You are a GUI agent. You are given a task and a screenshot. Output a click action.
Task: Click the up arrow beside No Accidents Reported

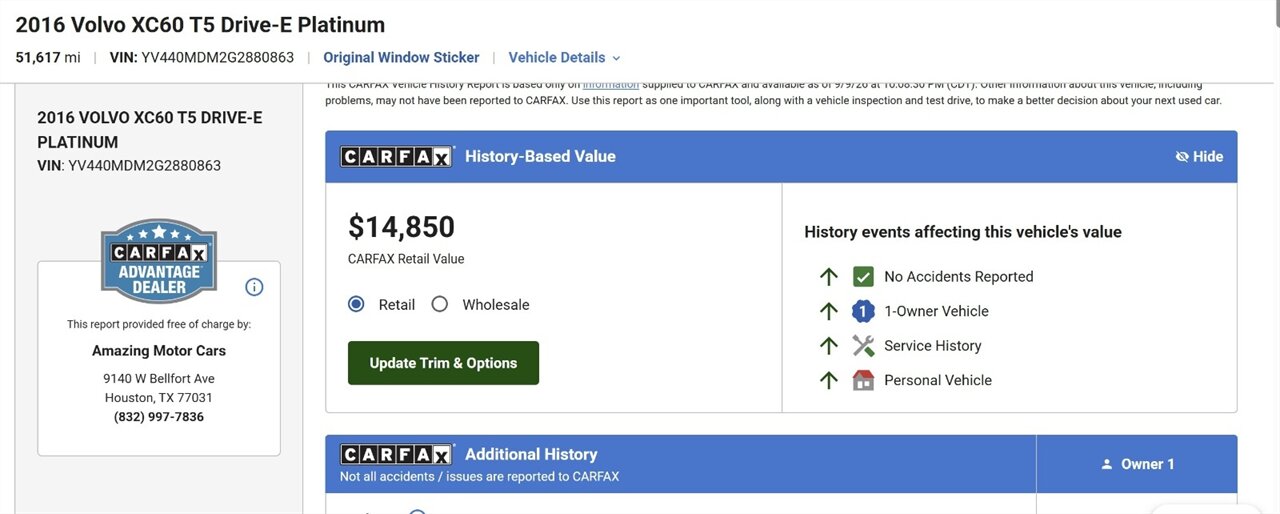pos(829,277)
